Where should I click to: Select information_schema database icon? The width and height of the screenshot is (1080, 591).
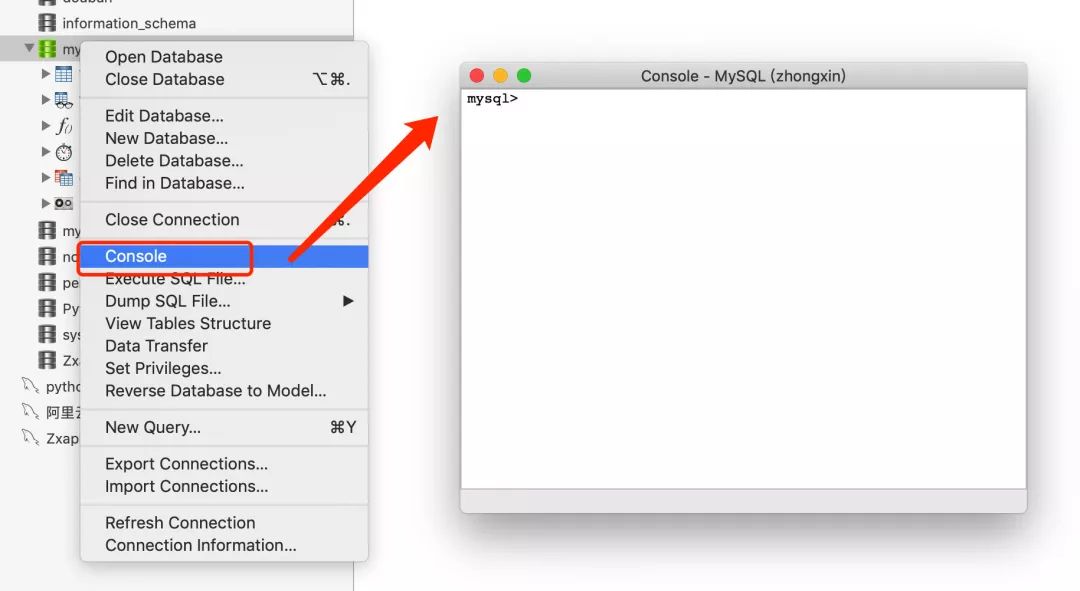coord(47,23)
